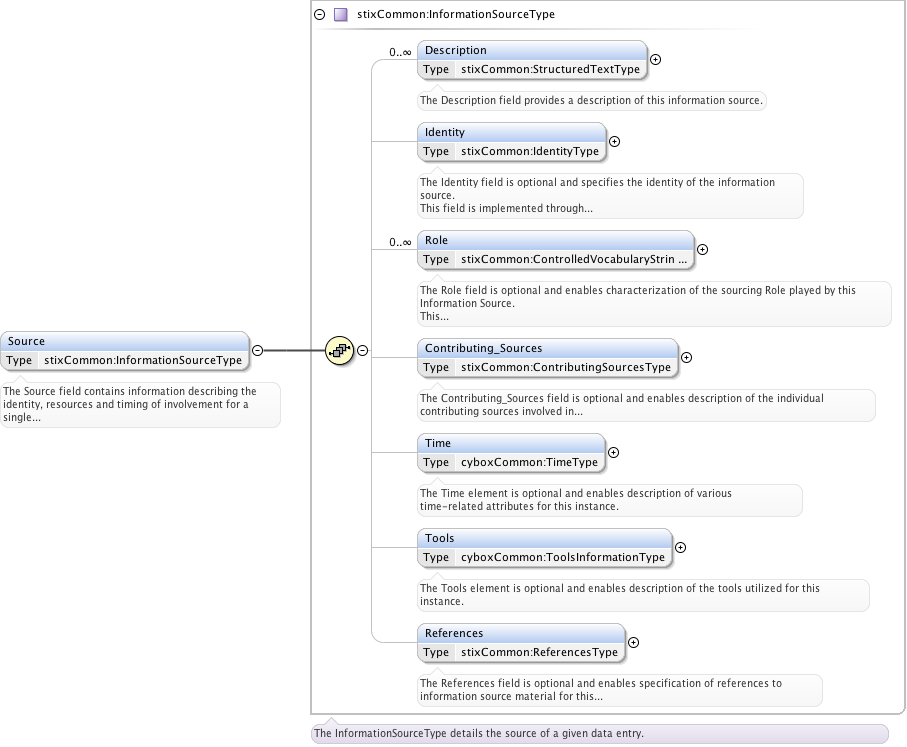Image resolution: width=907 pixels, height=747 pixels.
Task: Click the References field annotation text
Action: [x=600, y=690]
